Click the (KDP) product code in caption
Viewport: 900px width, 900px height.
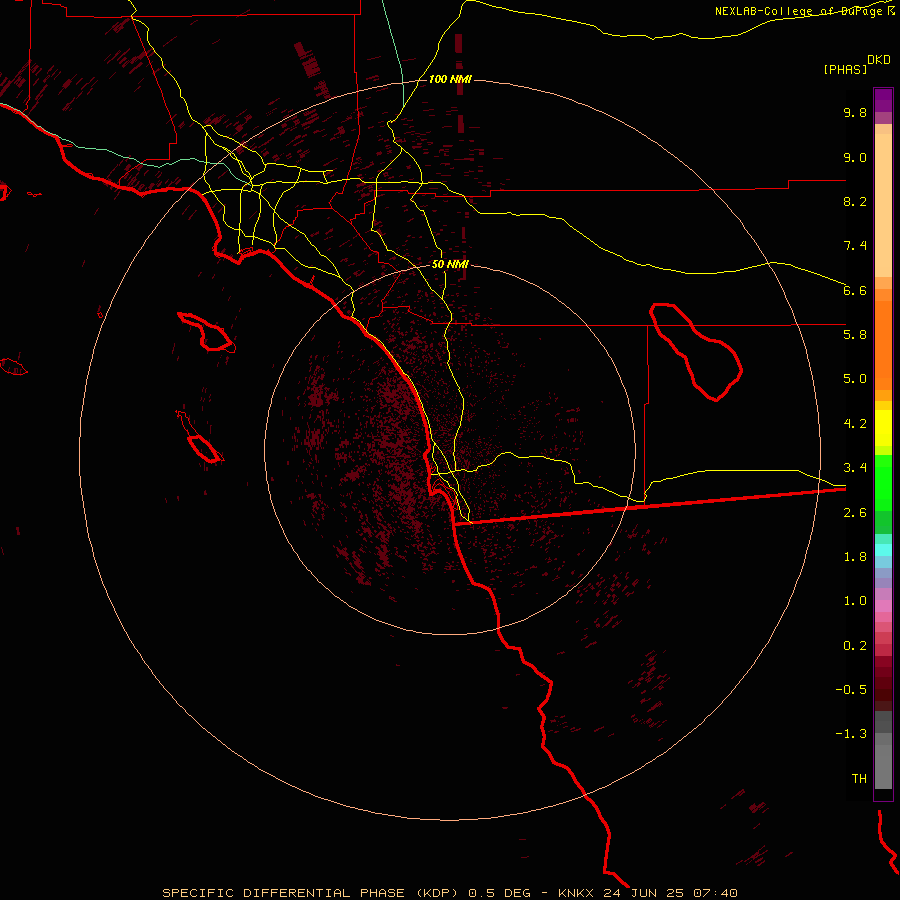coord(436,893)
